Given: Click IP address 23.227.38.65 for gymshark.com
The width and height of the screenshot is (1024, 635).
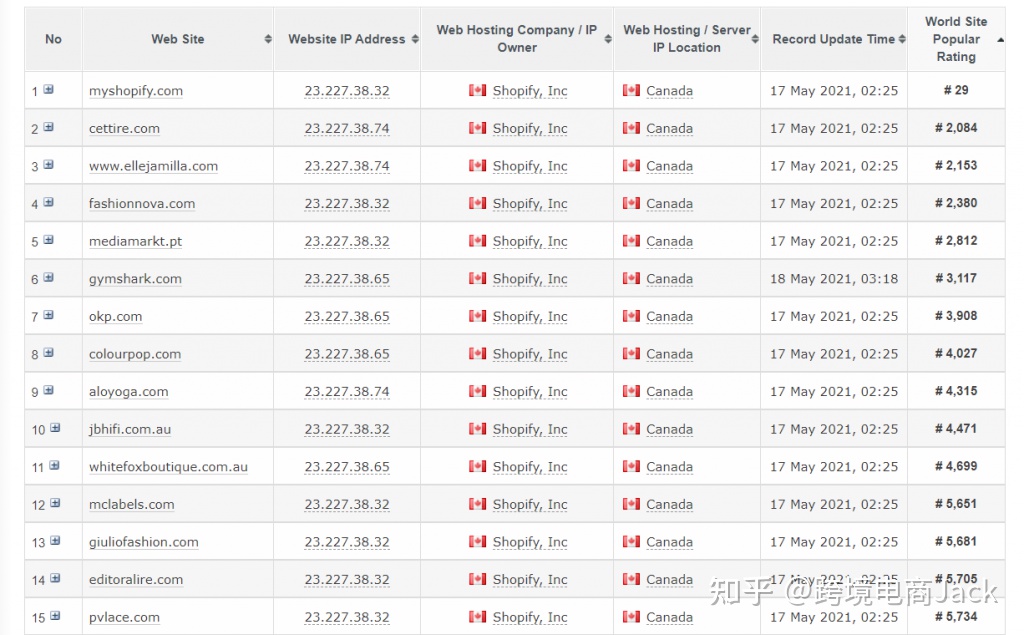Looking at the screenshot, I should pyautogui.click(x=347, y=279).
